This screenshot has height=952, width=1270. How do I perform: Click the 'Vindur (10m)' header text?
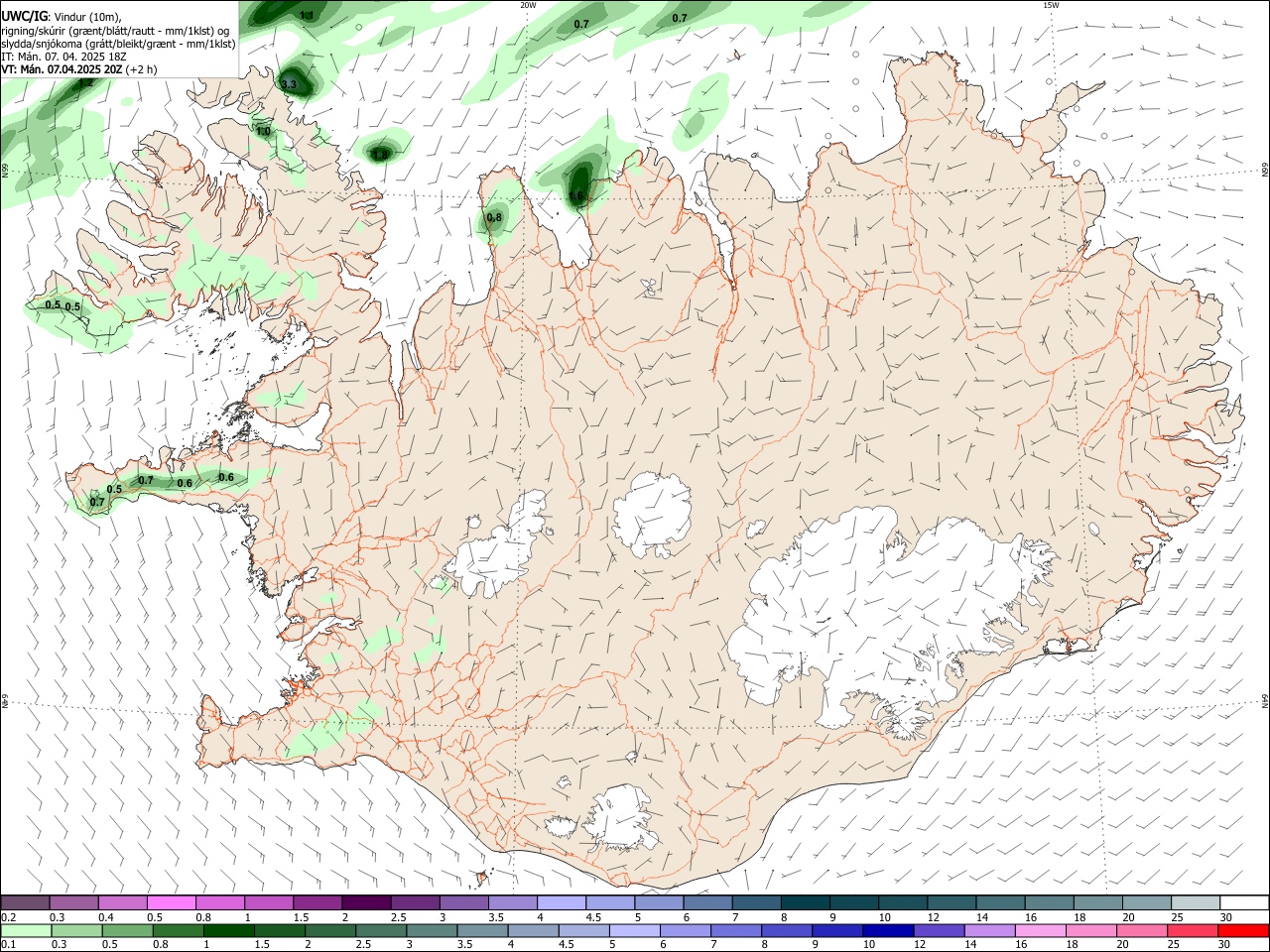[87, 16]
